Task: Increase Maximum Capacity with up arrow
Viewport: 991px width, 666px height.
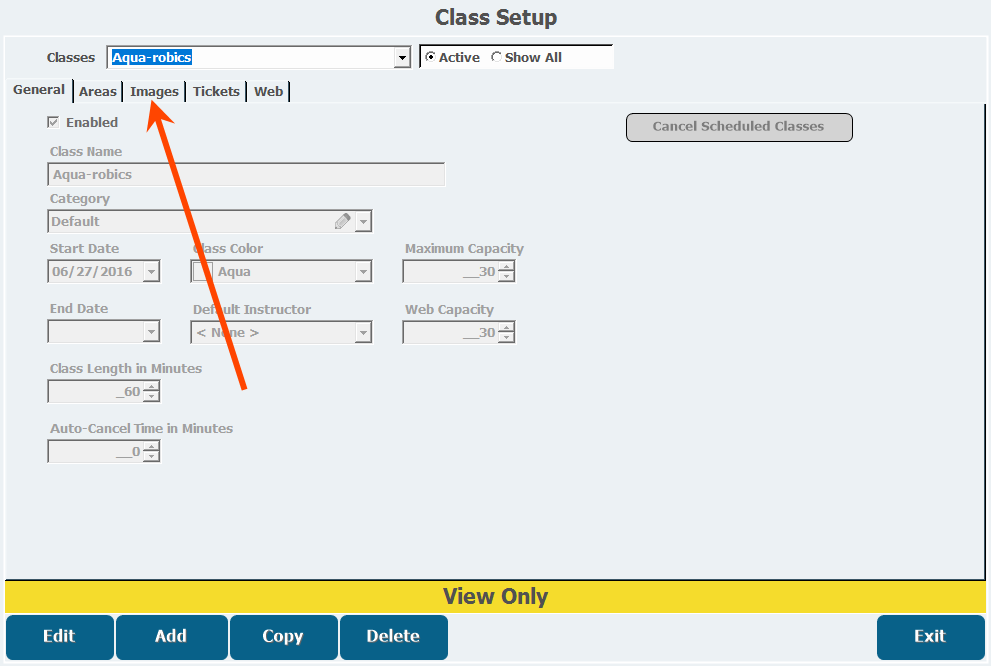Action: [506, 267]
